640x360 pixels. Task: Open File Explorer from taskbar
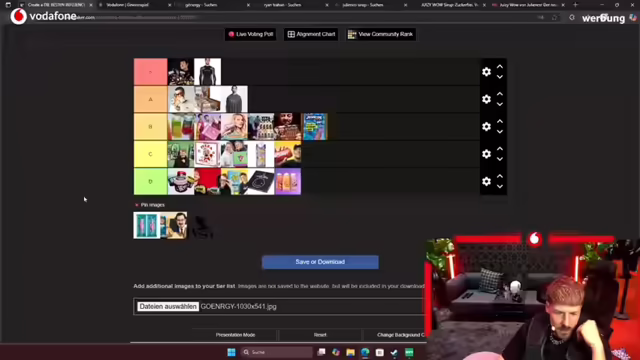(x=351, y=352)
